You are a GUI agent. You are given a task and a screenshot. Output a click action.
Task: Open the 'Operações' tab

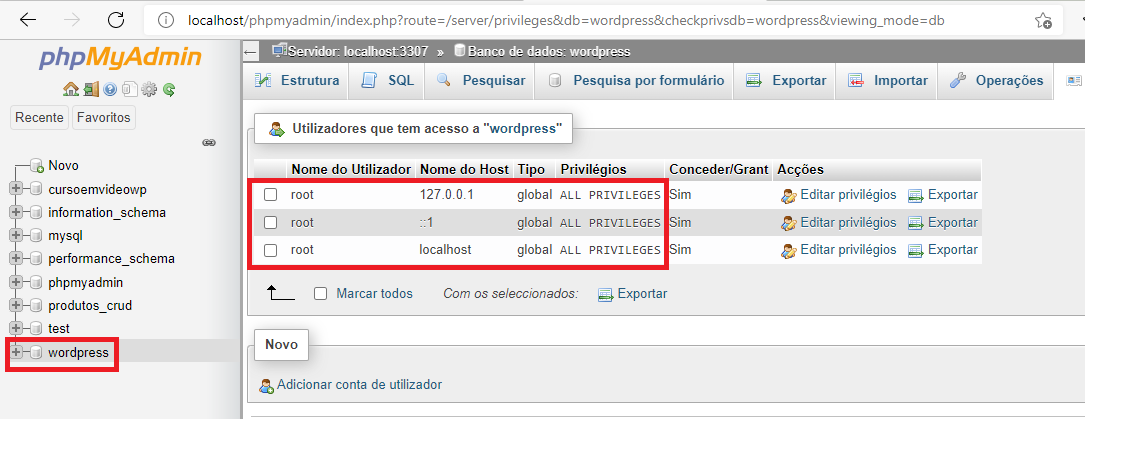pyautogui.click(x=996, y=81)
